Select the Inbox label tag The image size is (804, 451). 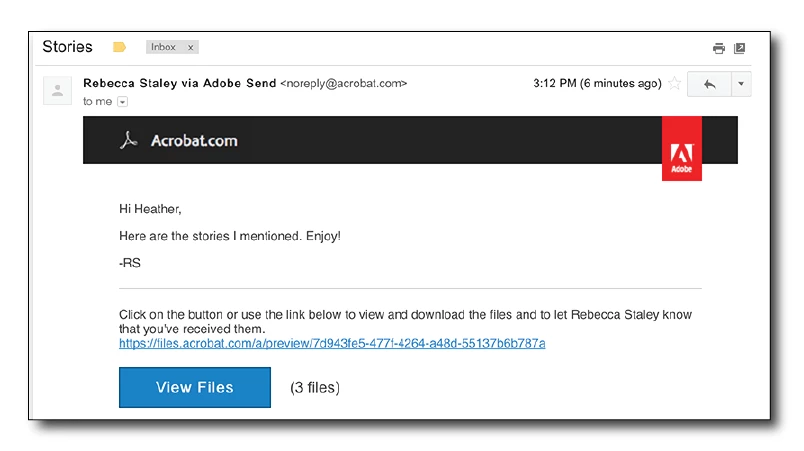coord(163,47)
